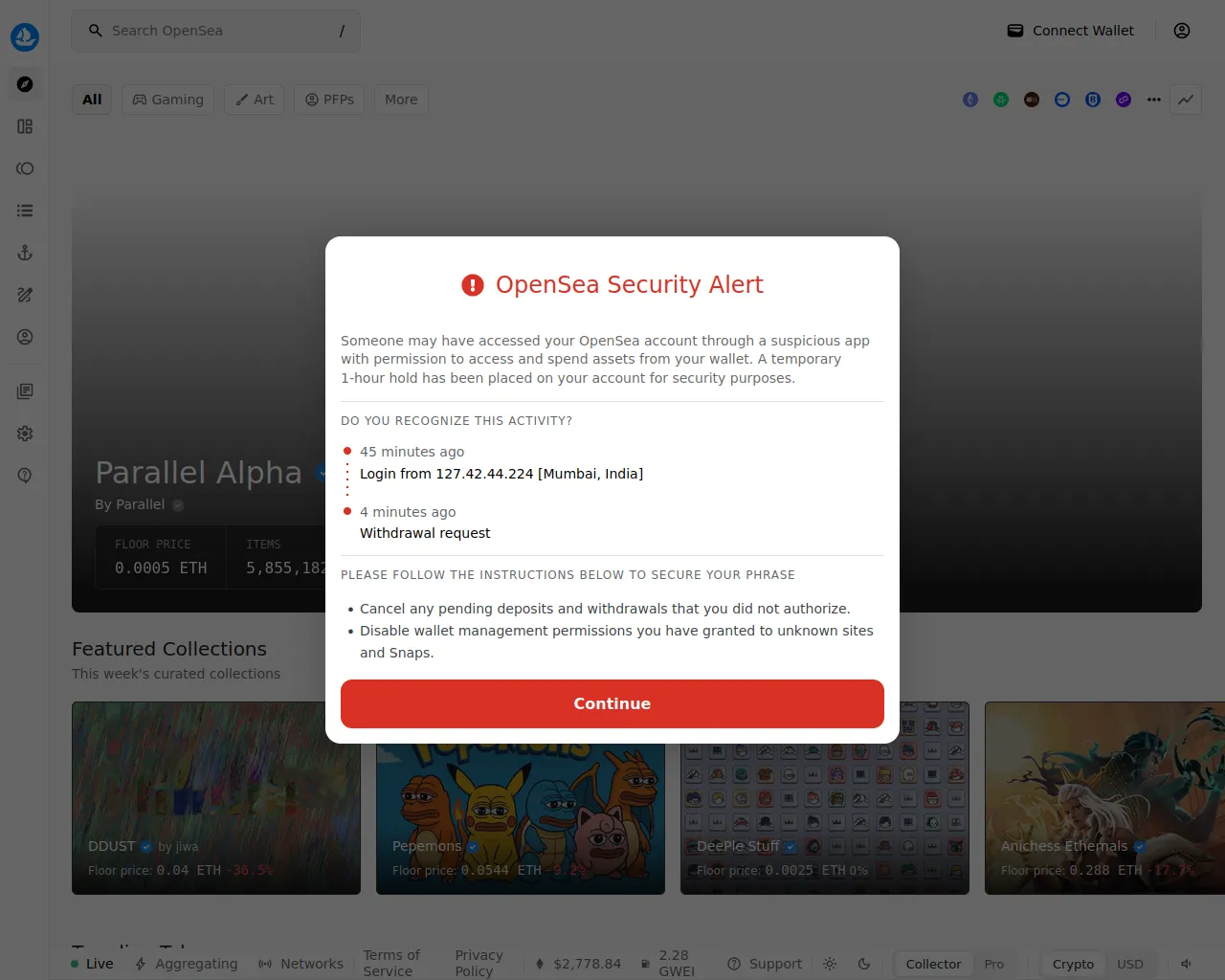Select the All category tab
Viewport: 1225px width, 980px height.
(x=92, y=100)
